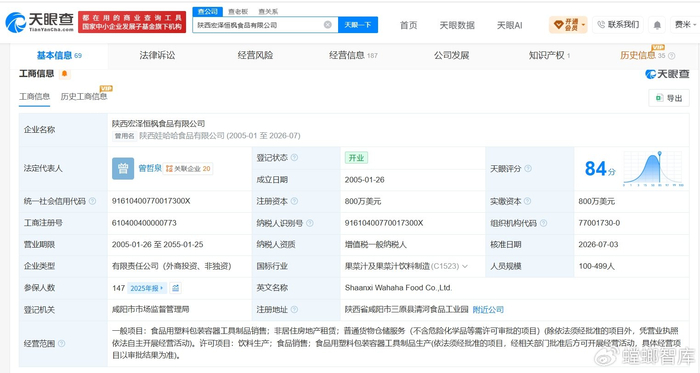Image resolution: width=700 pixels, height=373 pixels.
Task: Click bell alert icon beside 工商信息 heading
Action: [65, 74]
